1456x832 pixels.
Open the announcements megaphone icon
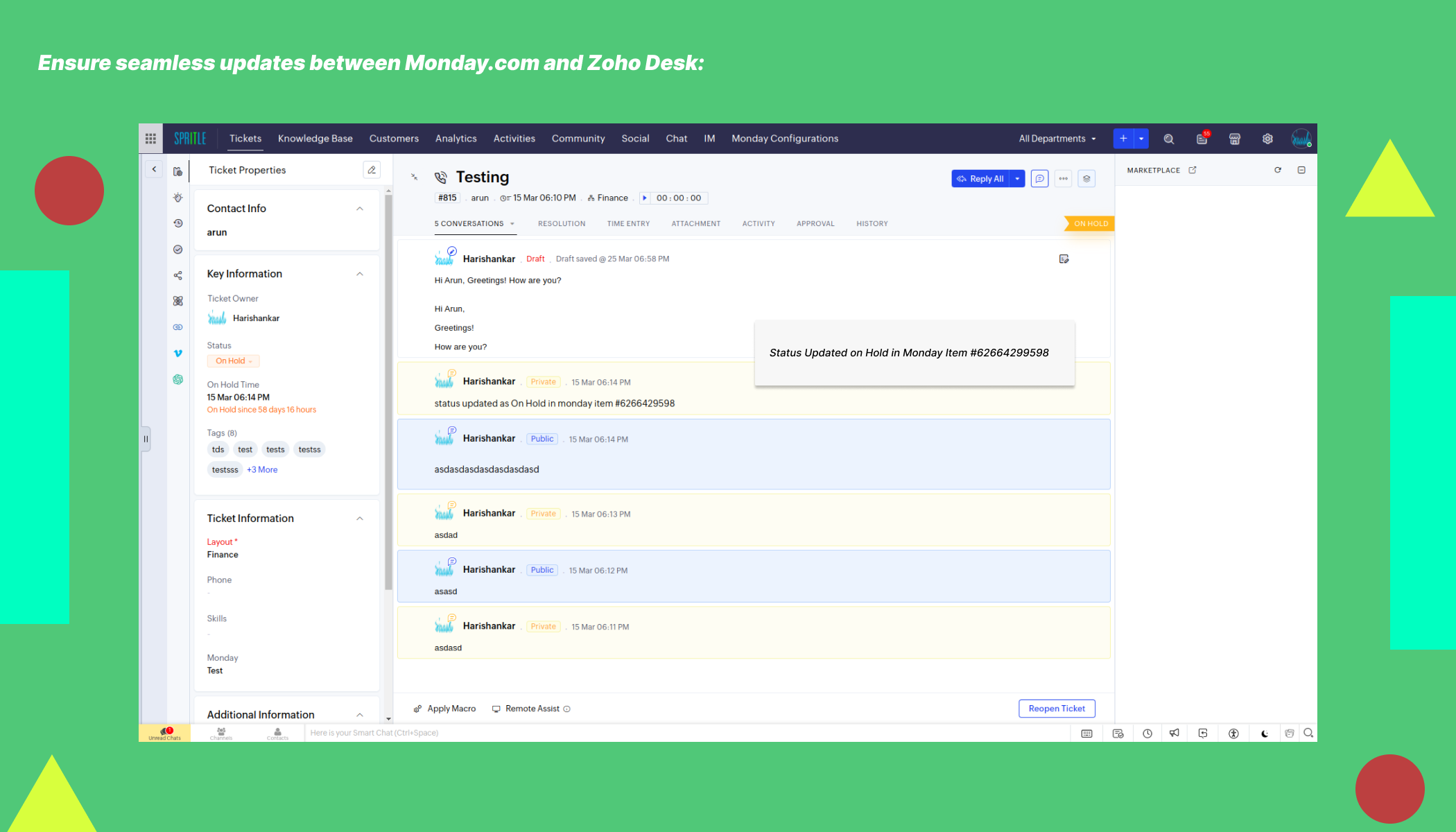[1175, 734]
